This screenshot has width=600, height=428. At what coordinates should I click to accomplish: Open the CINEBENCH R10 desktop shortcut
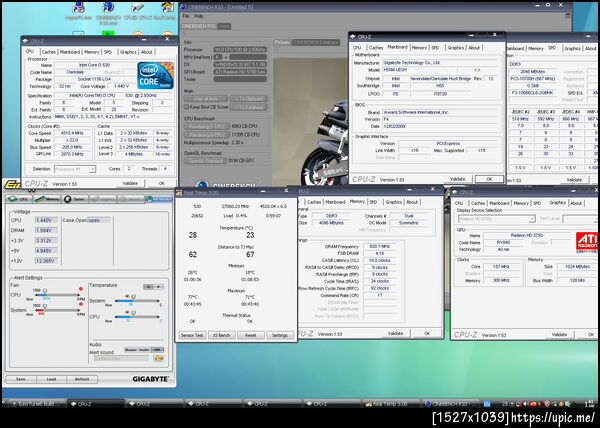108,12
